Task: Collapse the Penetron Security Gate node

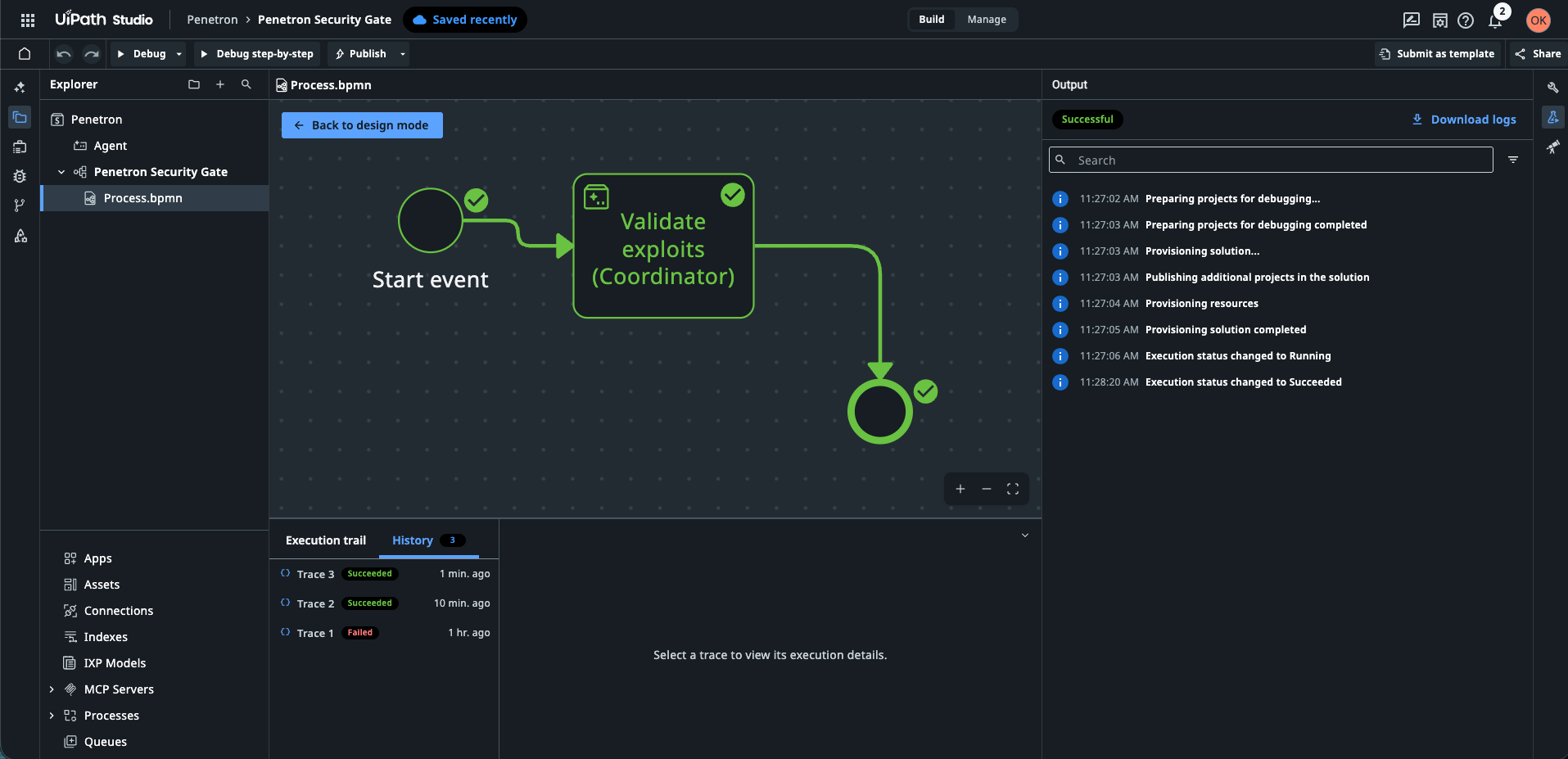Action: (61, 172)
